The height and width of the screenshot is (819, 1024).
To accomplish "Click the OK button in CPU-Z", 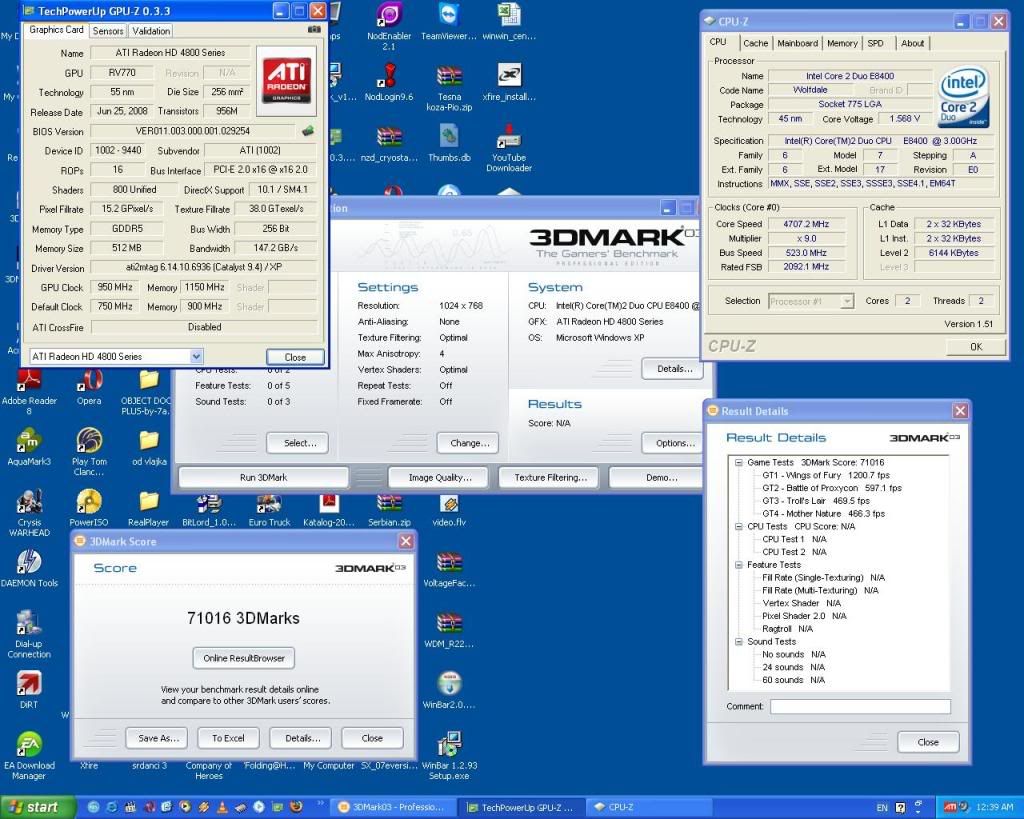I will click(976, 347).
